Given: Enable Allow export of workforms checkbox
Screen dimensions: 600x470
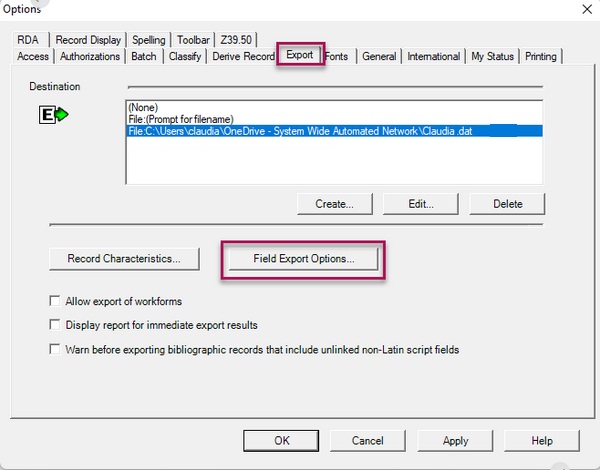Looking at the screenshot, I should click(x=55, y=301).
